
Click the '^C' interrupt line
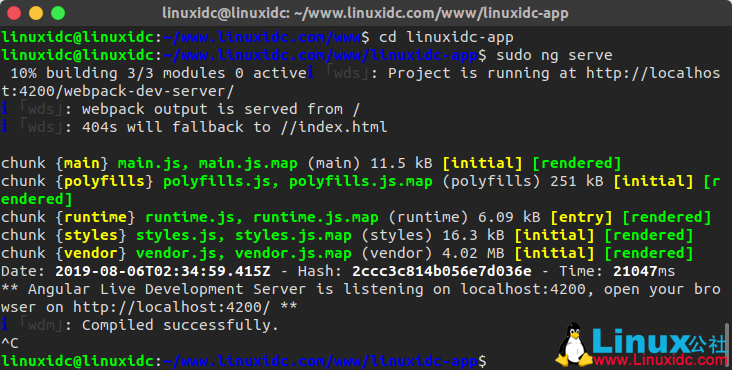[10, 343]
